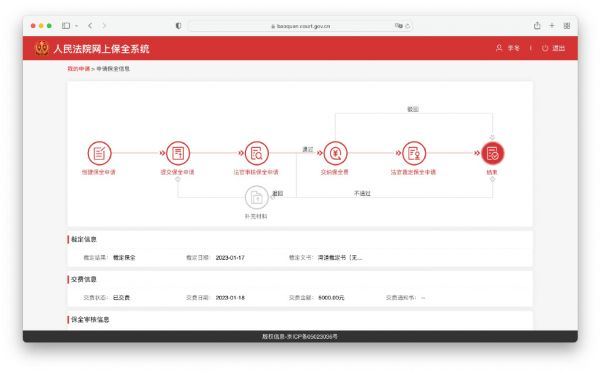600x372 pixels.
Task: Click the court emblem logo in header
Action: tap(42, 48)
